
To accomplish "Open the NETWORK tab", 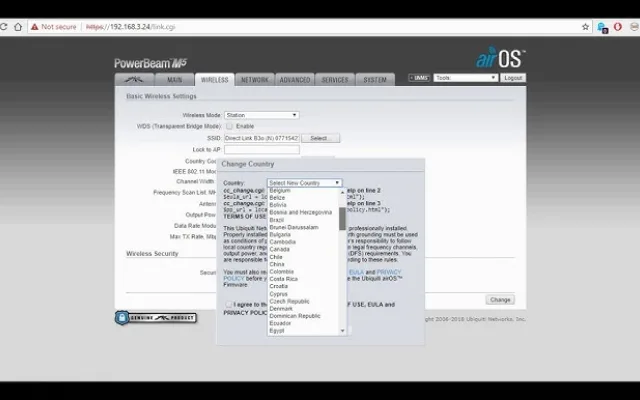I will (x=255, y=80).
